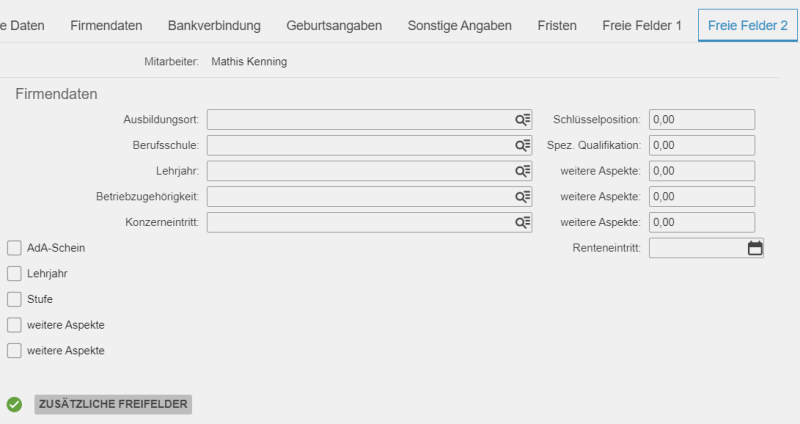The height and width of the screenshot is (424, 800).
Task: Click the Zusätzliche Freifelder button
Action: [x=113, y=404]
